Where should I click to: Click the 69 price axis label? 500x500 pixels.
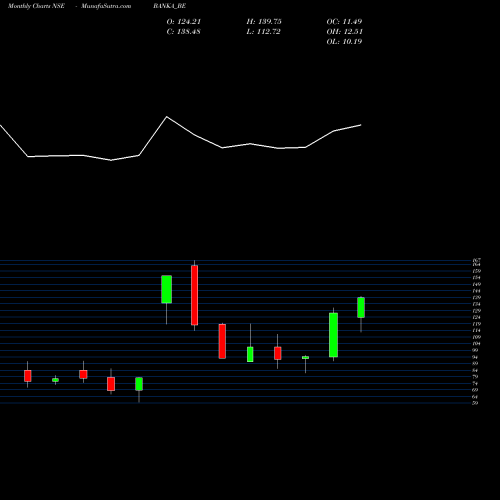pyautogui.click(x=475, y=390)
